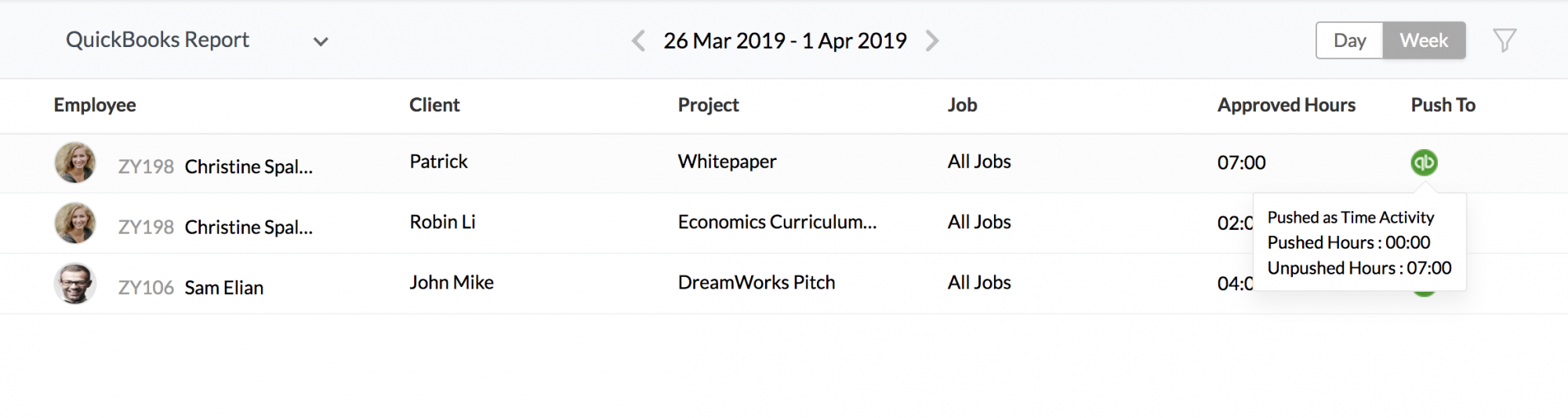Sort by the Approved Hours column header
The width and height of the screenshot is (1568, 418).
1286,105
